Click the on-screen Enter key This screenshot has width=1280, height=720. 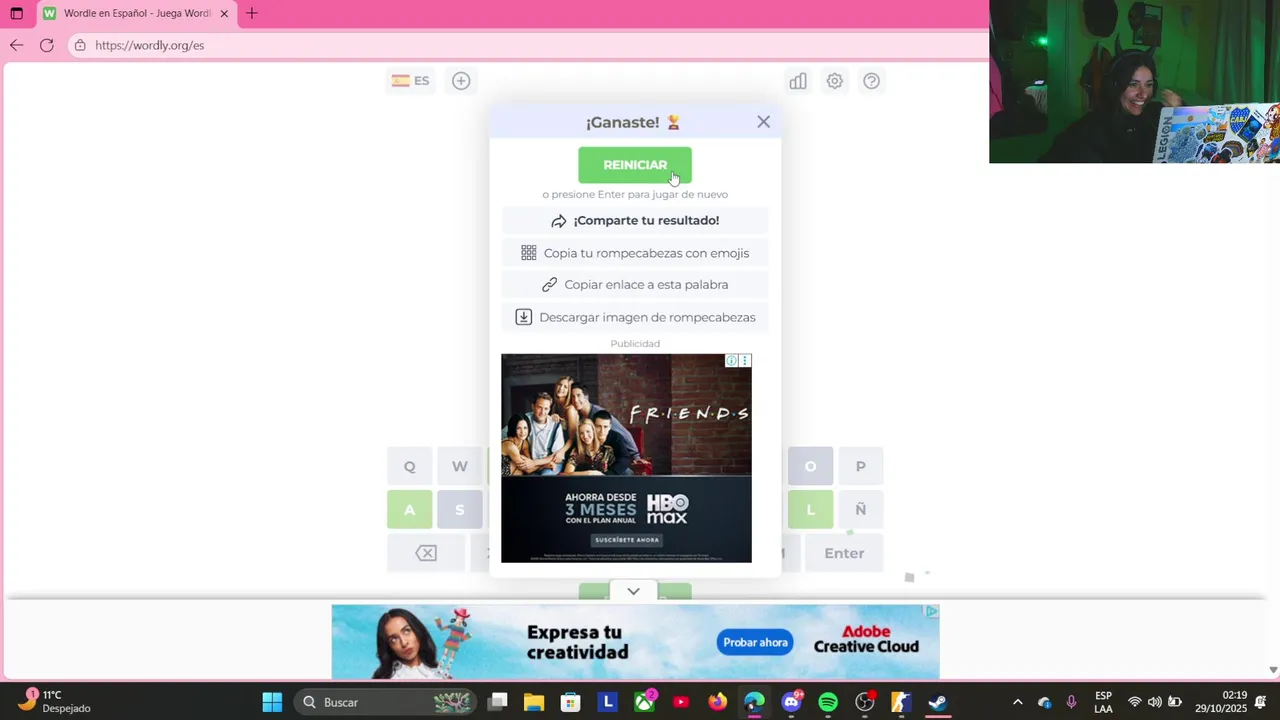844,553
